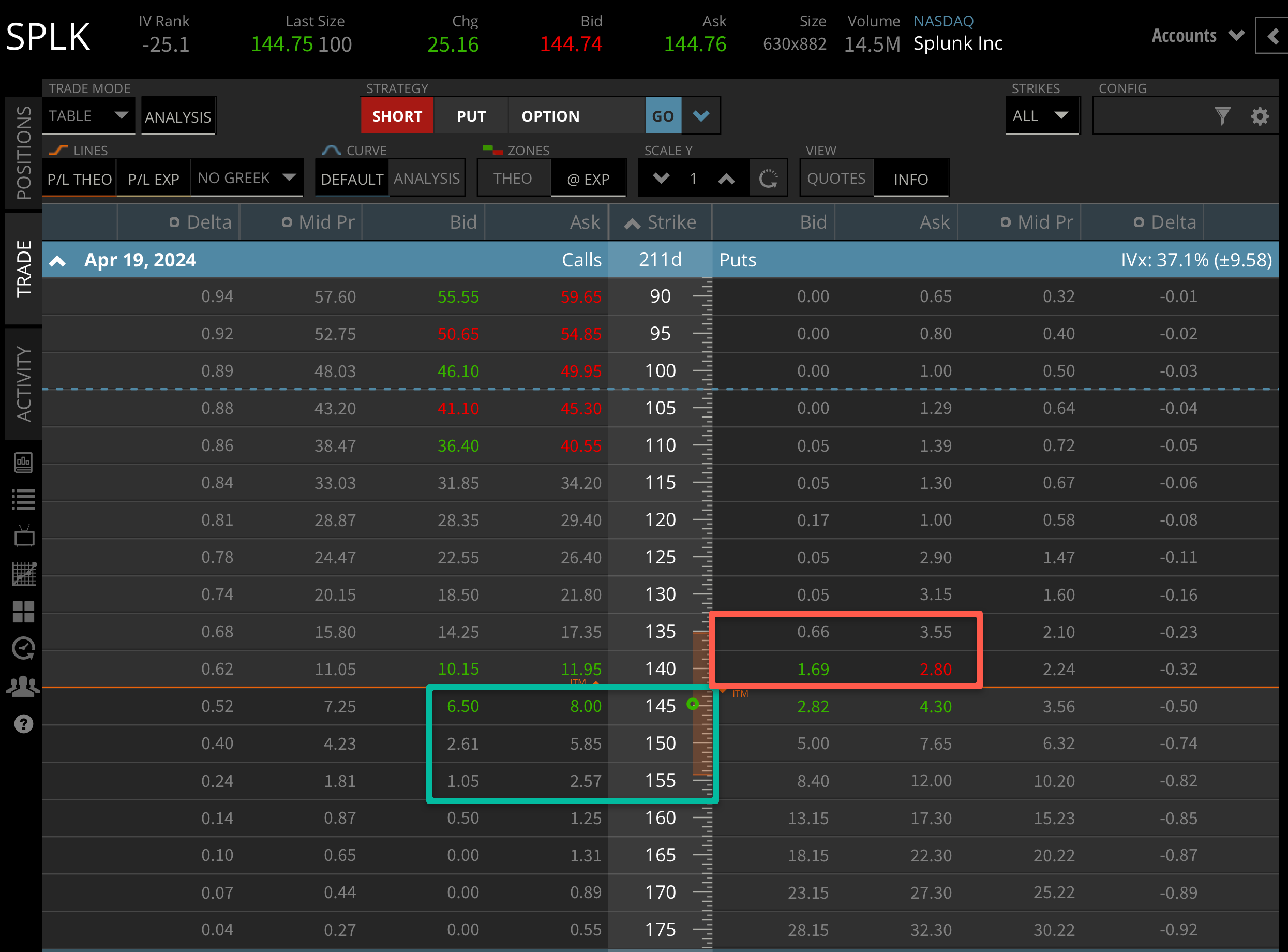Open trade history via the clock icon
This screenshot has width=1288, height=952.
[23, 649]
